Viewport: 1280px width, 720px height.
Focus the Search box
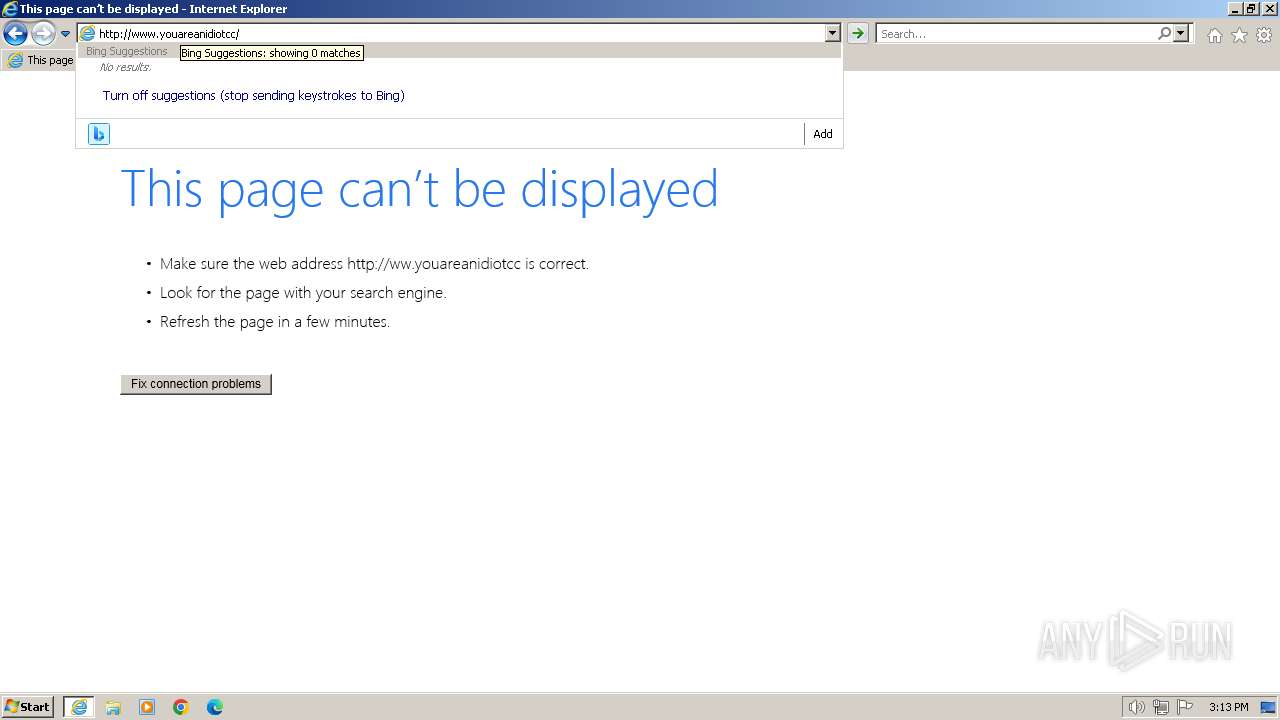[1016, 34]
